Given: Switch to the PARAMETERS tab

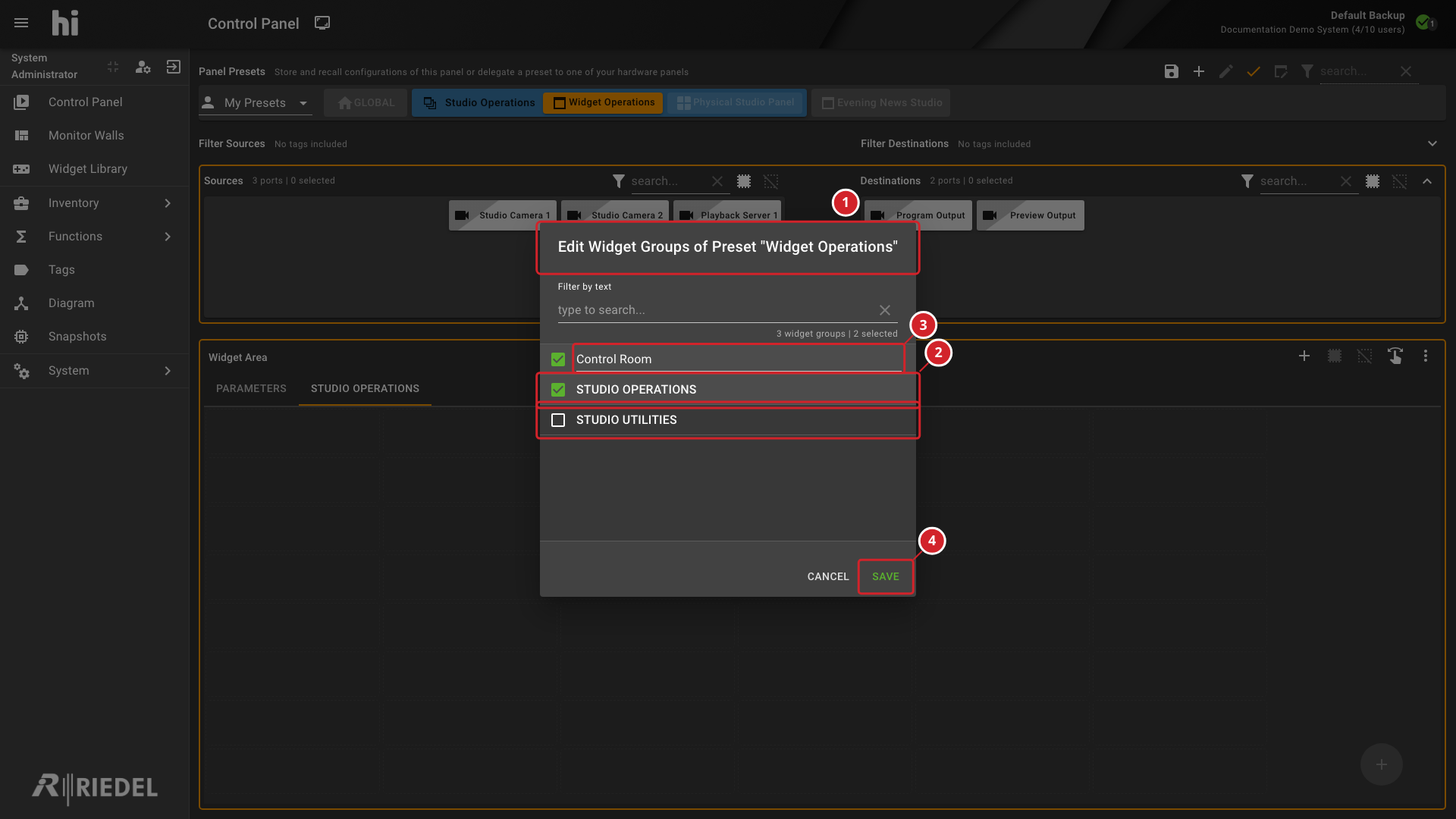Looking at the screenshot, I should pyautogui.click(x=251, y=388).
